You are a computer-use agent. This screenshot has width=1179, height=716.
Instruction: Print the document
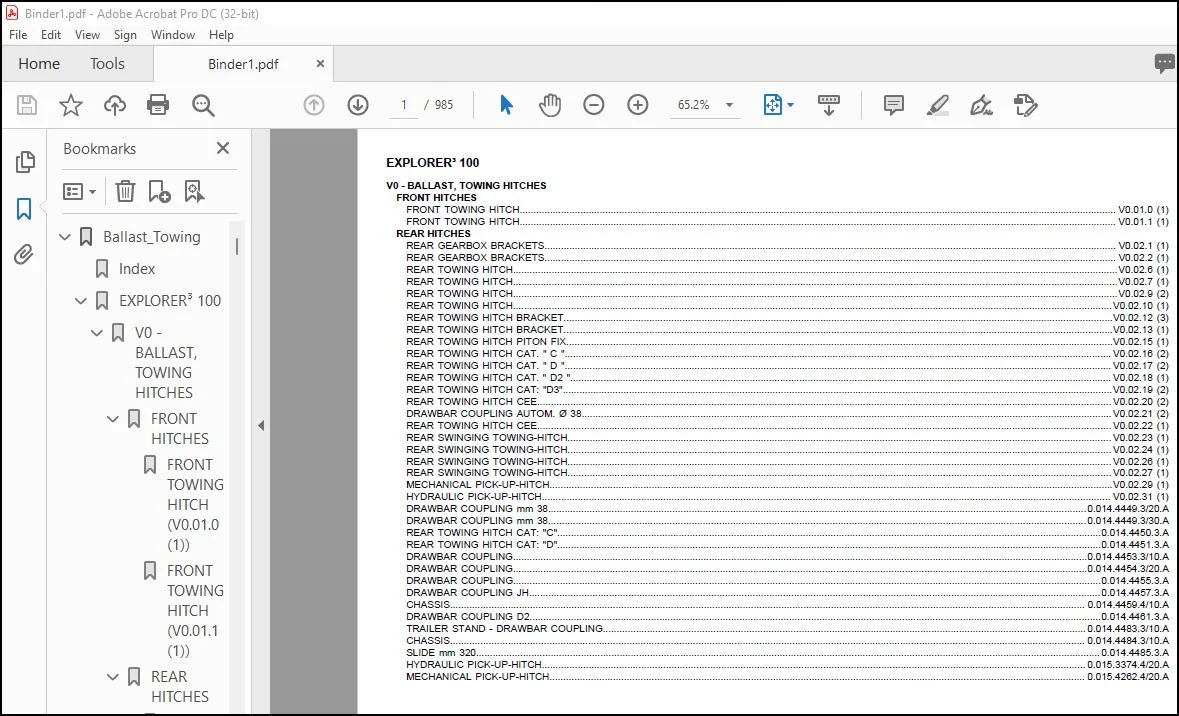158,105
